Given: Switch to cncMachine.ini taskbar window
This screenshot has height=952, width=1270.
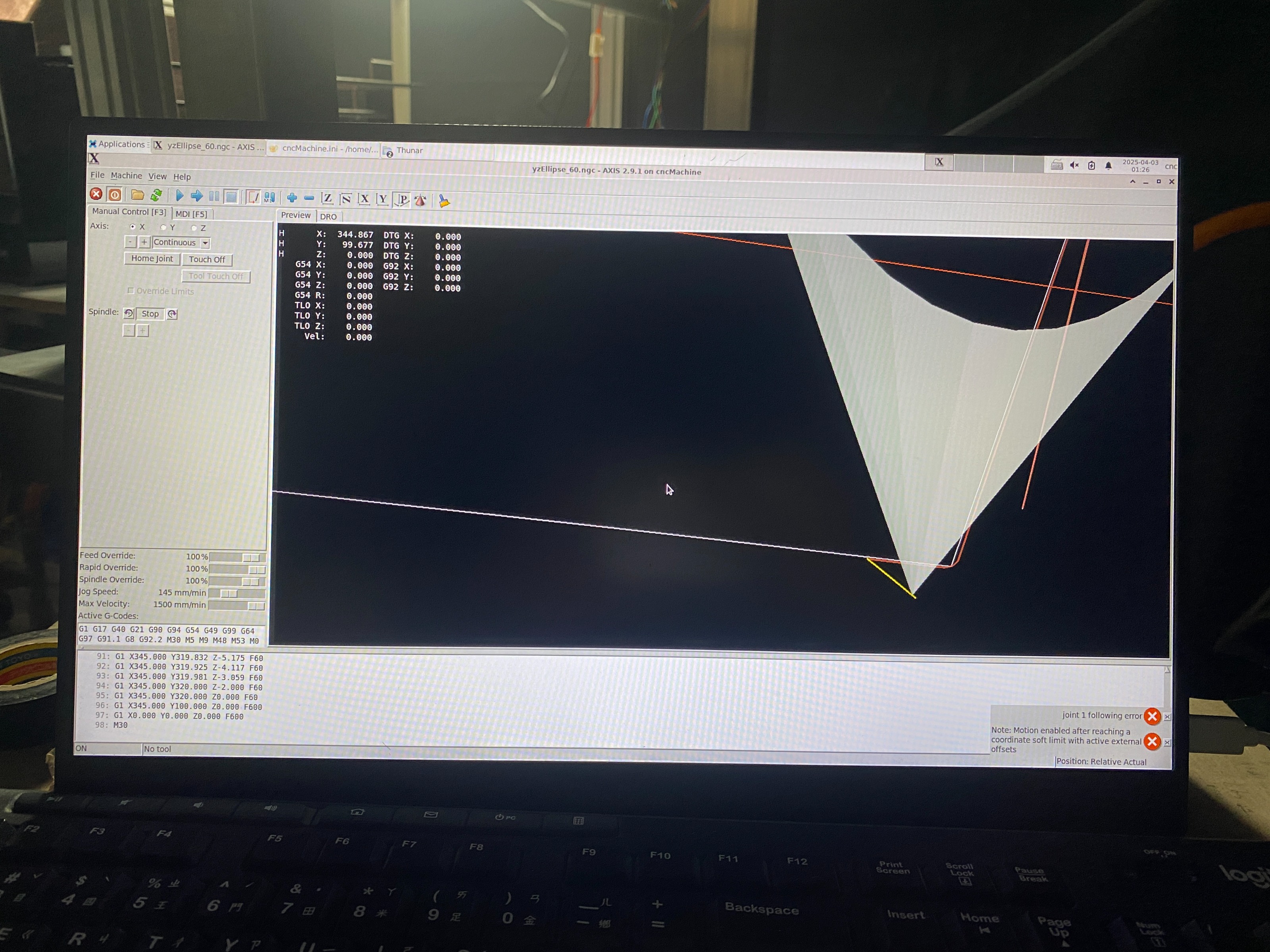Looking at the screenshot, I should click(x=324, y=149).
